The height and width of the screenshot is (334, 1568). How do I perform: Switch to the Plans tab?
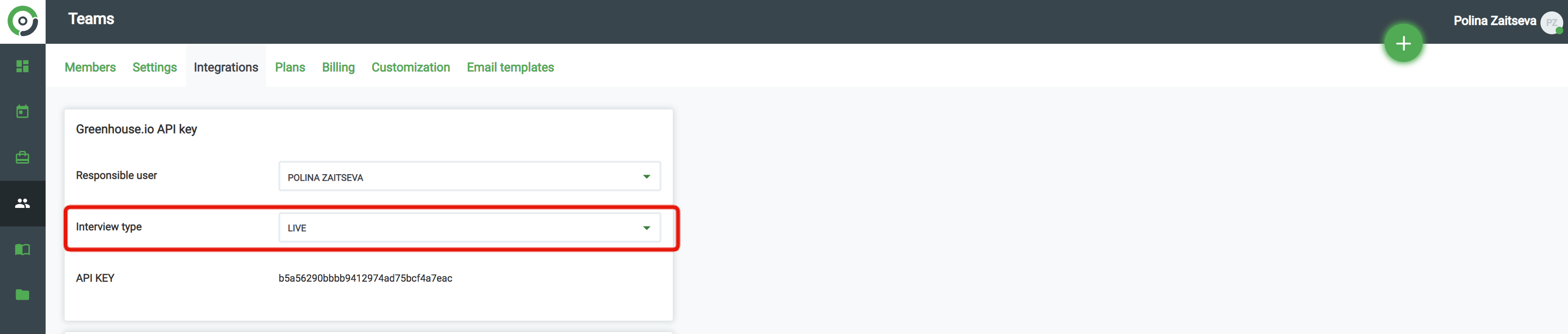coord(290,68)
